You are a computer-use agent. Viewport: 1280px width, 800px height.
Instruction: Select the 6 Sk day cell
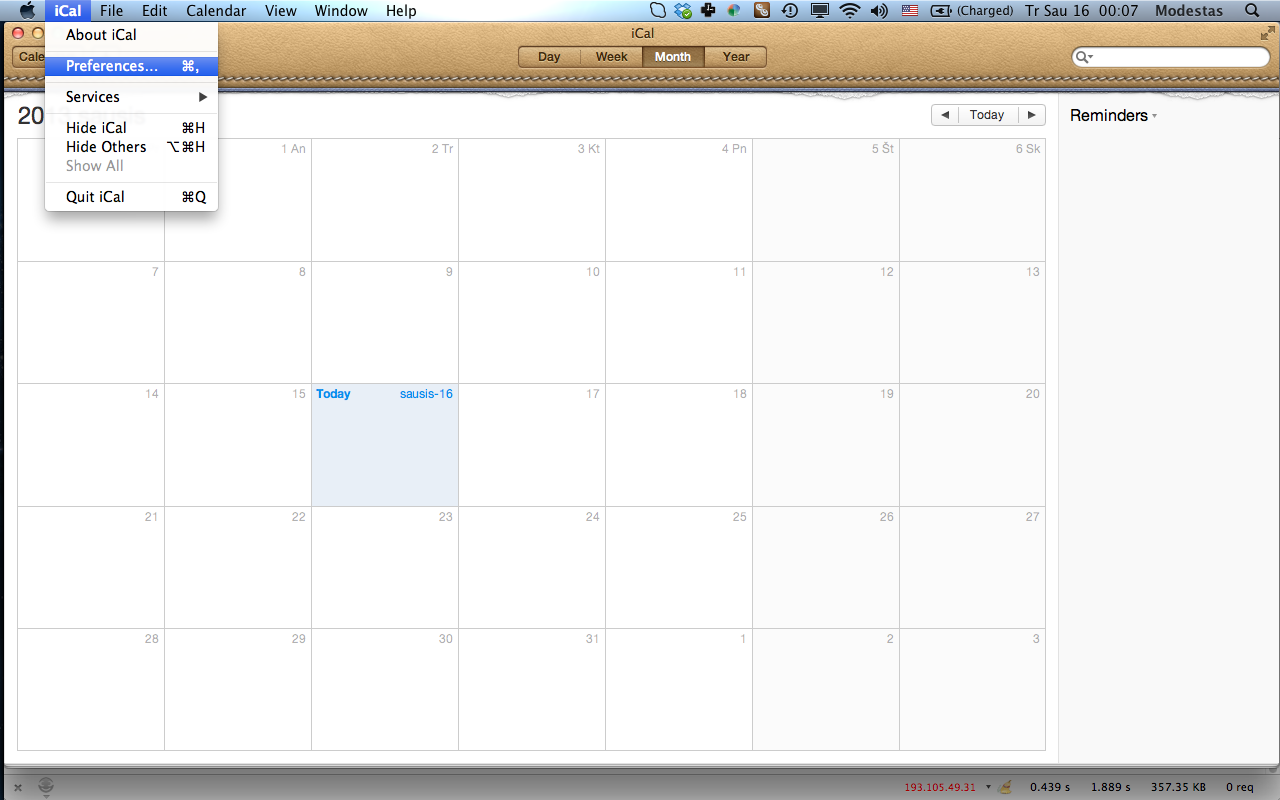coord(973,200)
